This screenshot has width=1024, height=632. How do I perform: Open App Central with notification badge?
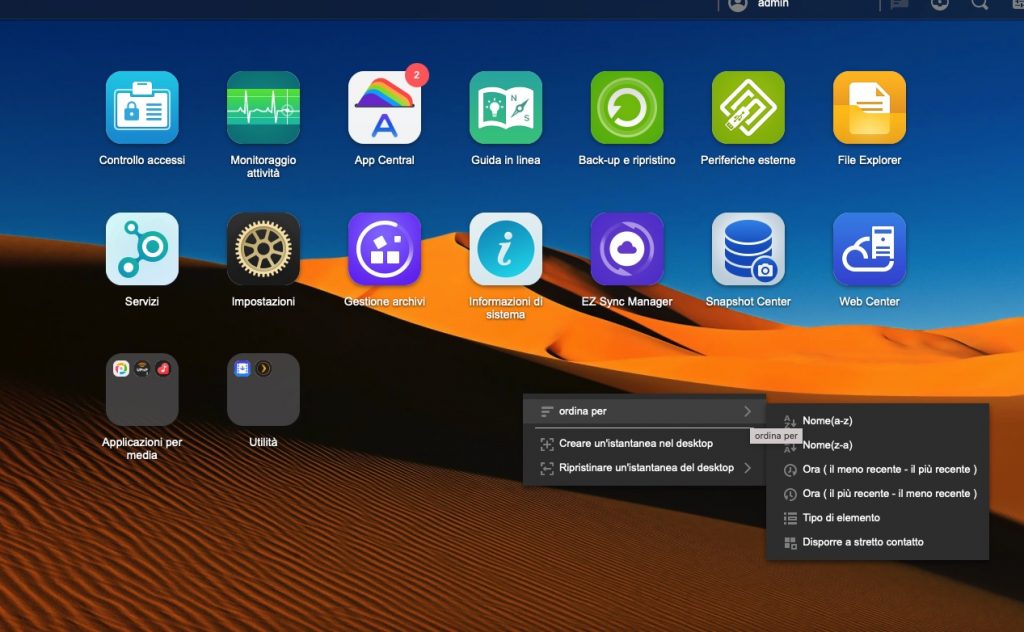click(x=384, y=108)
